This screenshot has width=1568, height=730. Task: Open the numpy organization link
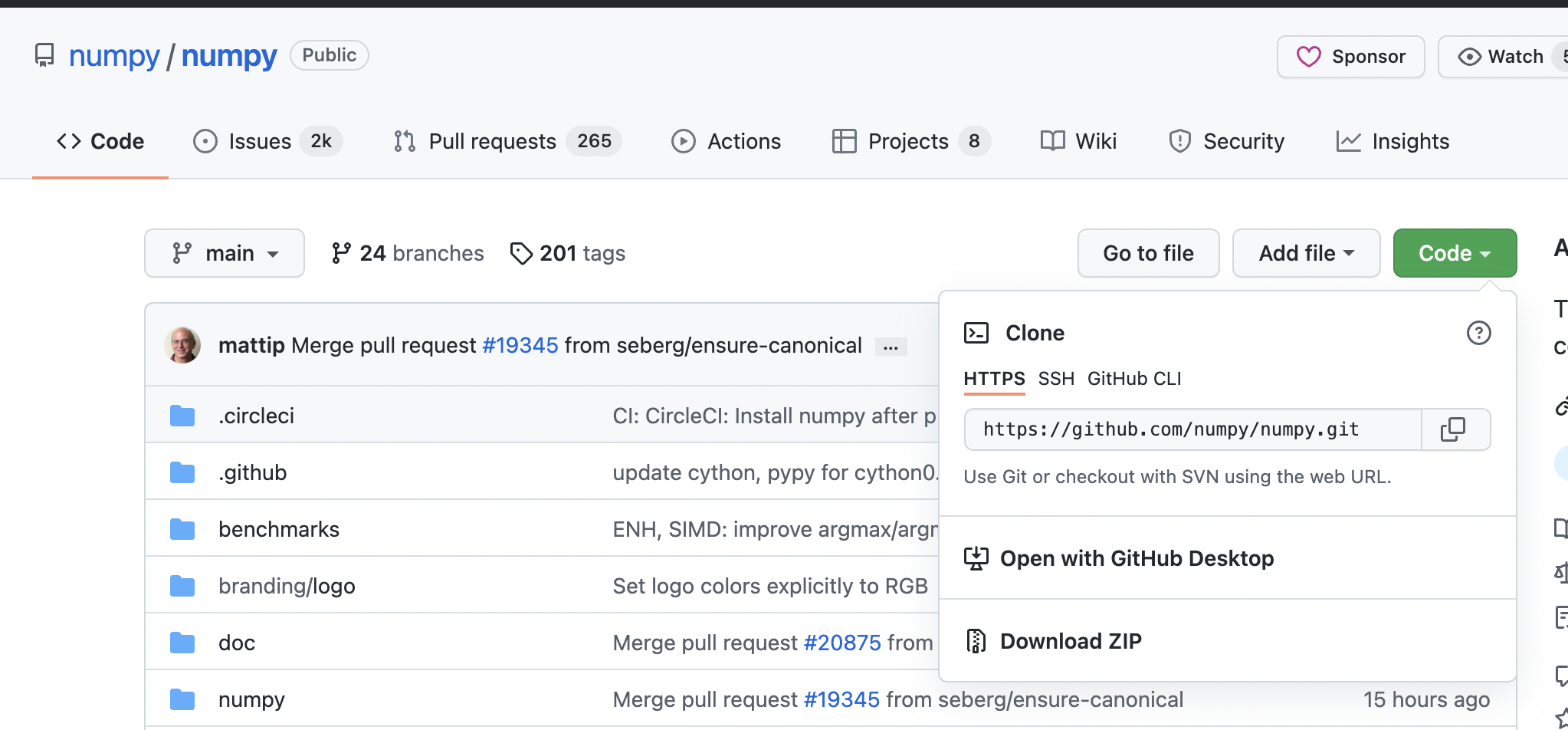[x=114, y=56]
